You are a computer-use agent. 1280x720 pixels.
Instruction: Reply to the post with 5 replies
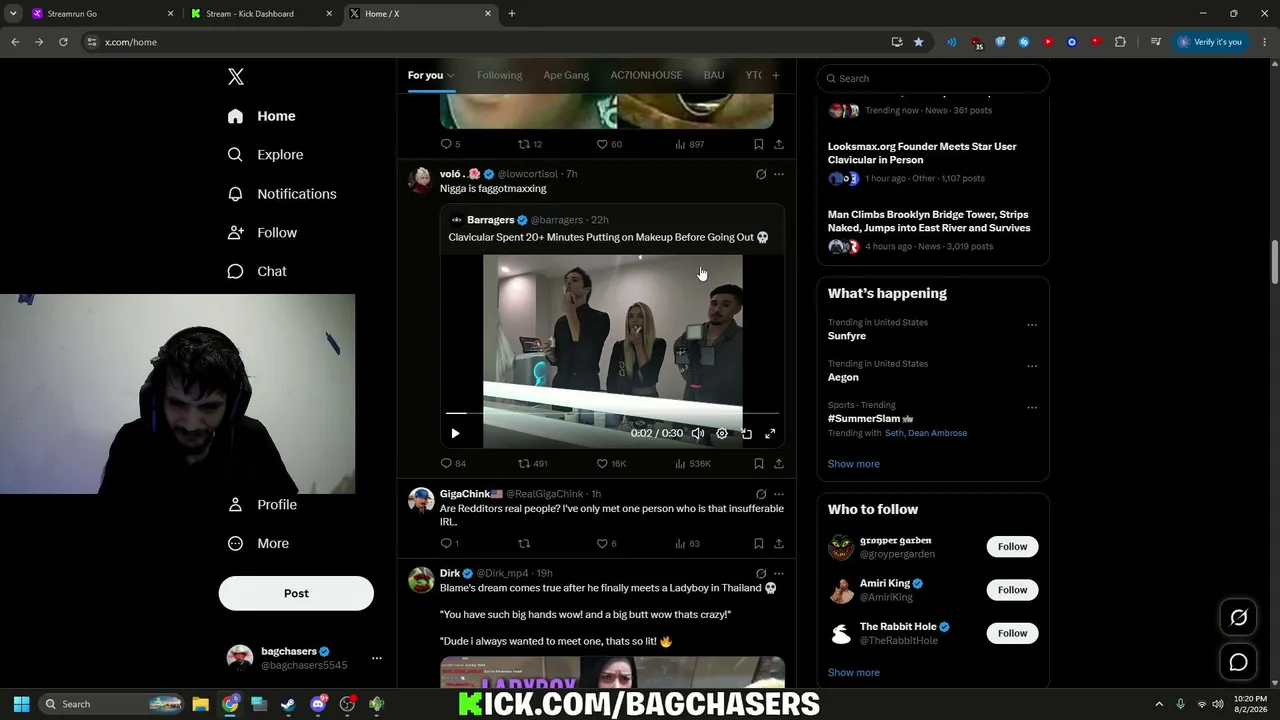[x=450, y=144]
